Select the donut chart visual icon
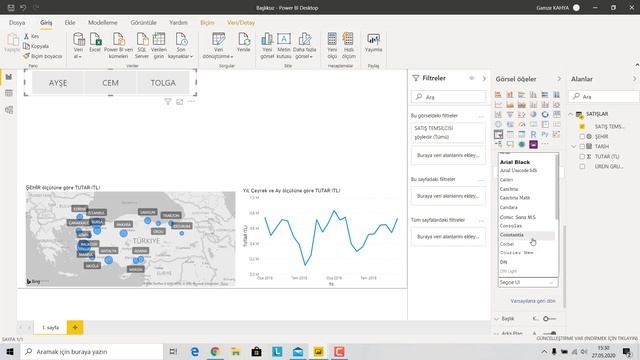The width and height of the screenshot is (640, 360). coord(545,114)
